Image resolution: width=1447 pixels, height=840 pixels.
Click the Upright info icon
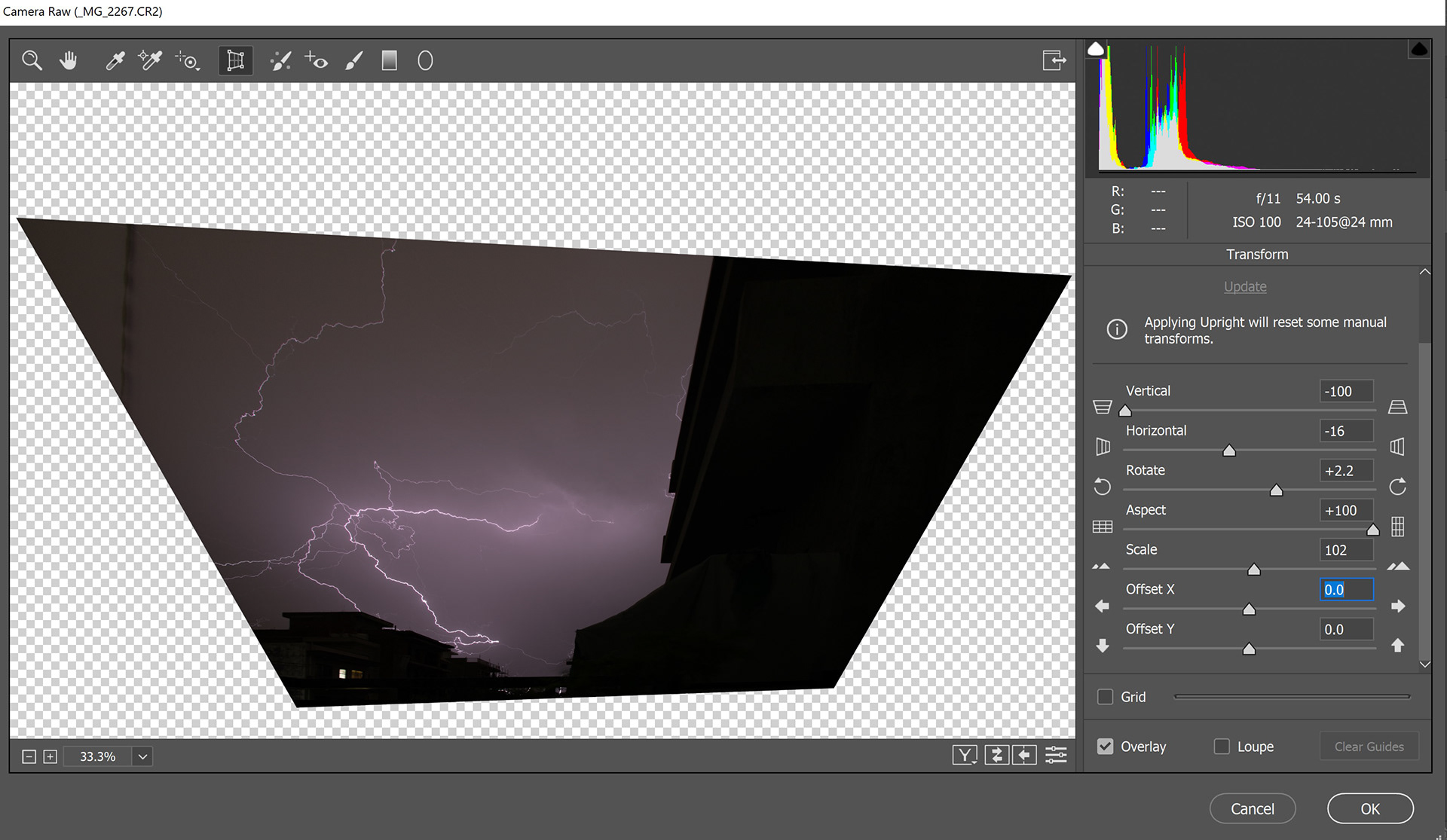(x=1117, y=329)
